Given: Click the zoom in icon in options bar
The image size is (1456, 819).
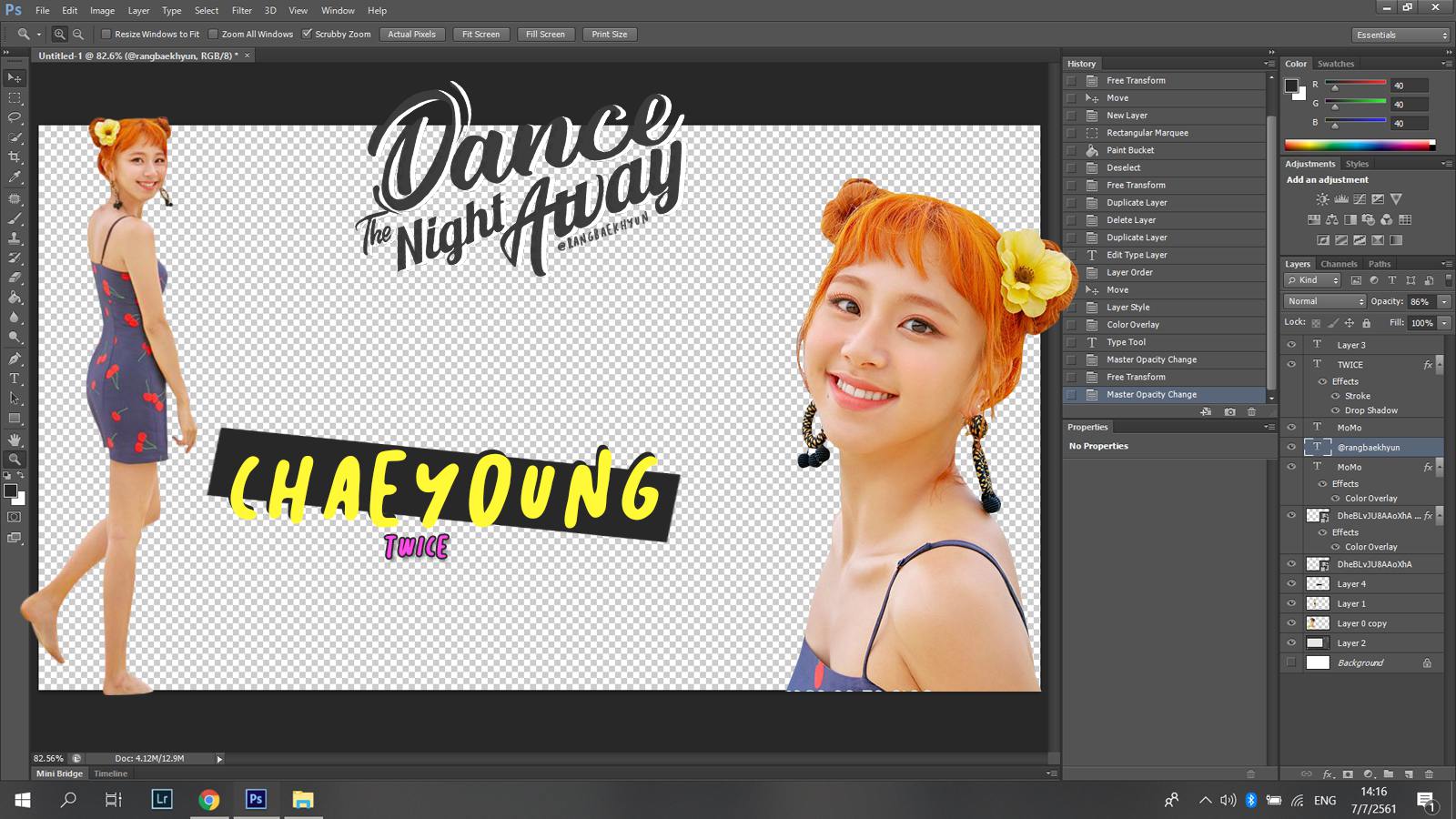Looking at the screenshot, I should tap(59, 35).
